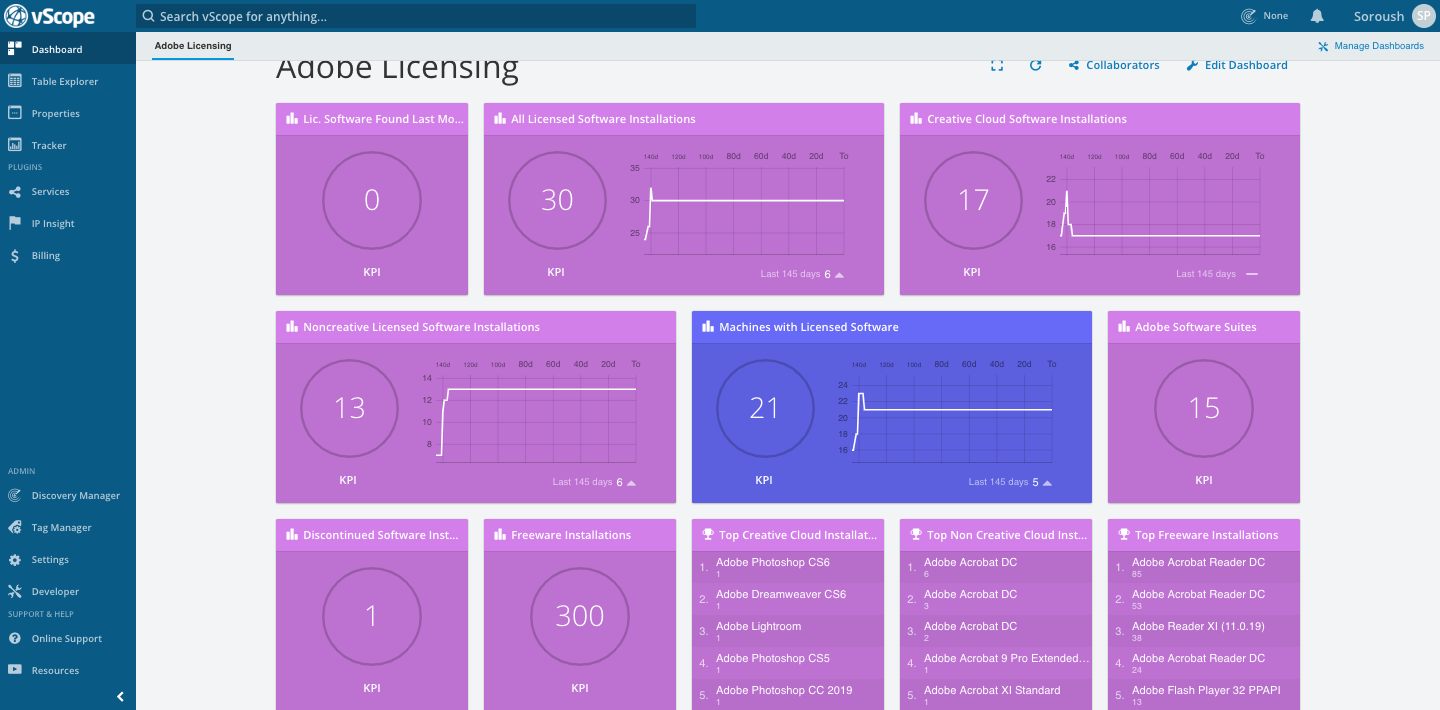Click Freeware Installations widget title
The image size is (1440, 710).
click(x=571, y=535)
